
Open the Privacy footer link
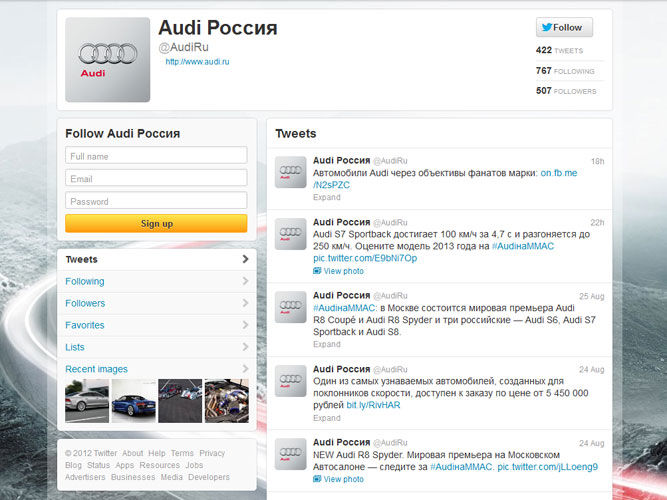(212, 453)
